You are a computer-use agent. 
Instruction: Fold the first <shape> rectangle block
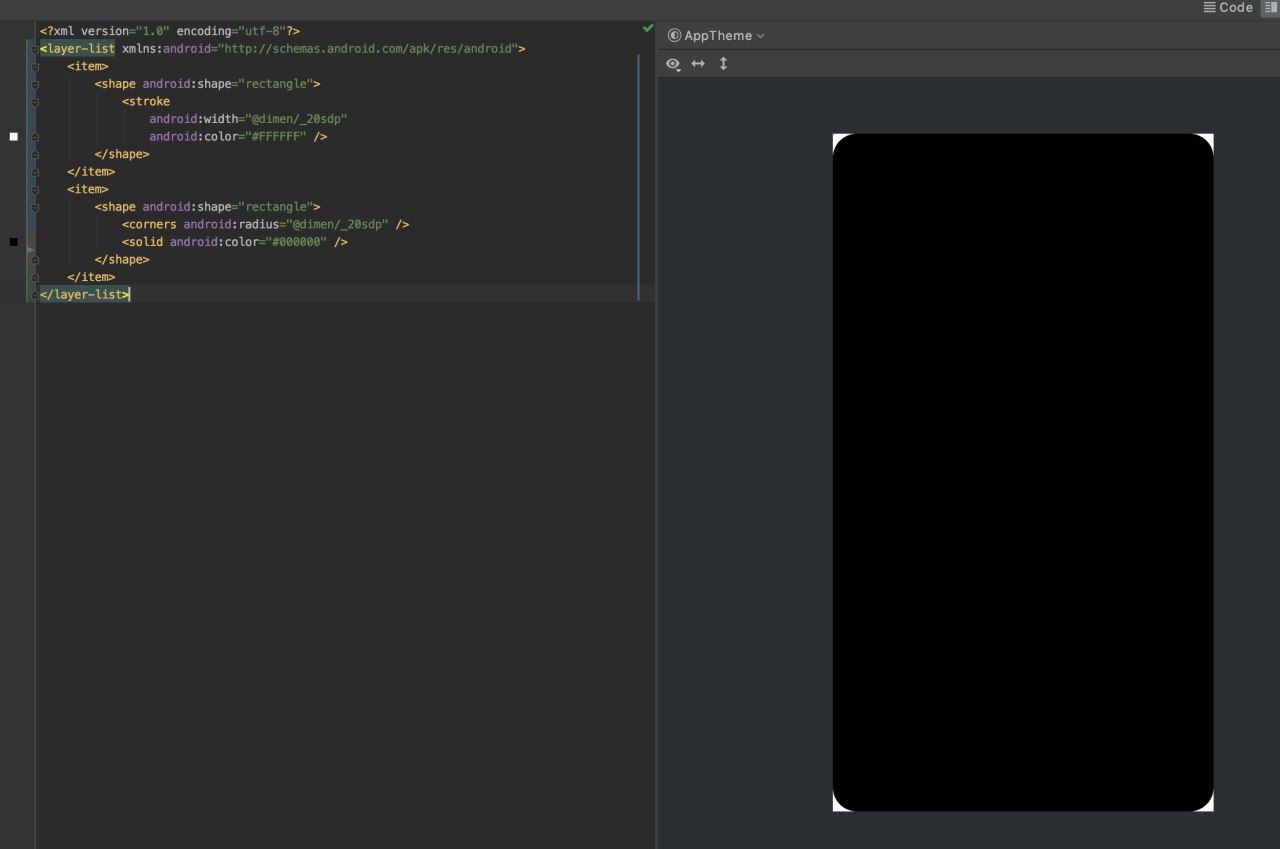[34, 84]
